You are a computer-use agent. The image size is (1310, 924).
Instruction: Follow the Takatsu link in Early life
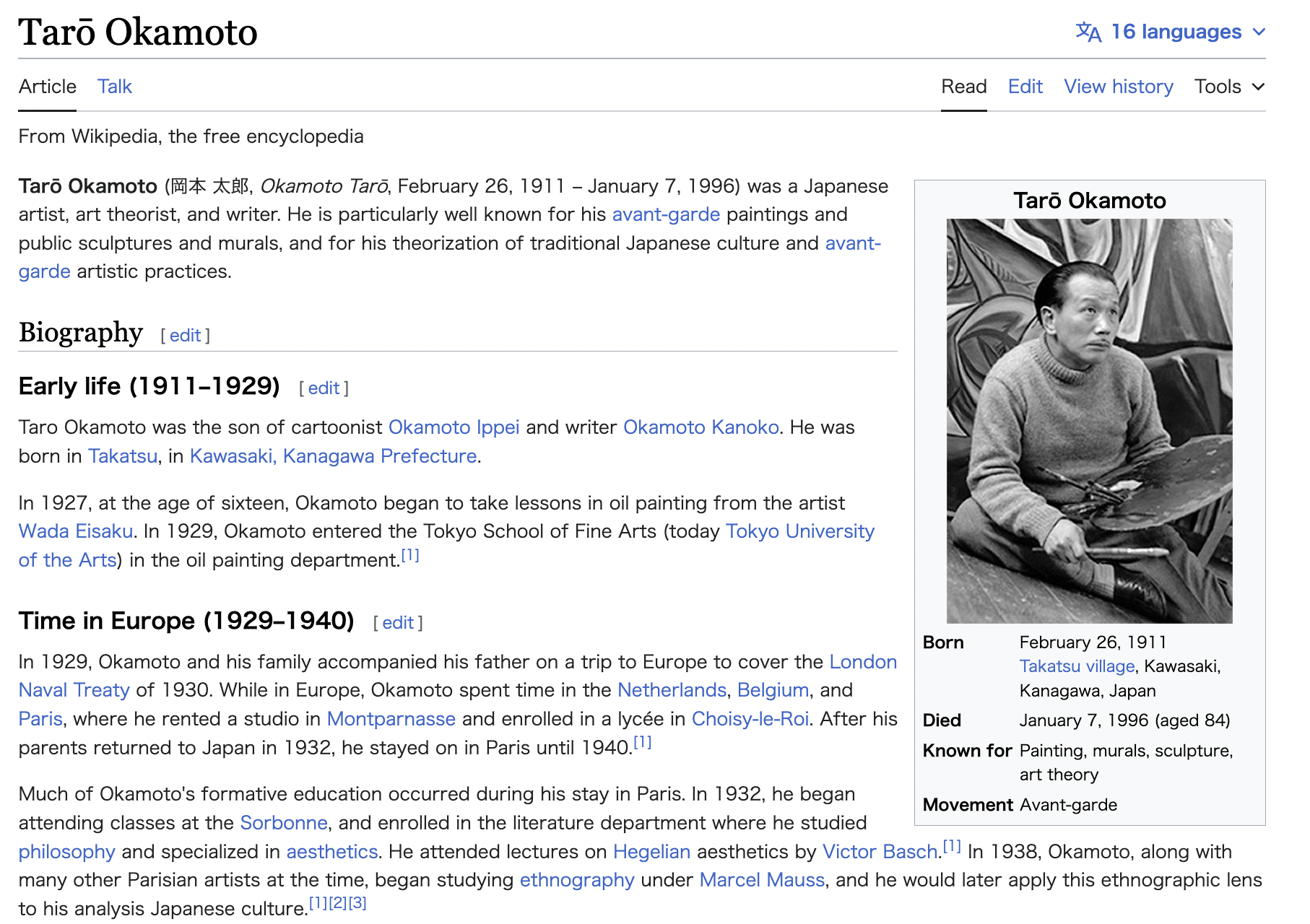123,456
